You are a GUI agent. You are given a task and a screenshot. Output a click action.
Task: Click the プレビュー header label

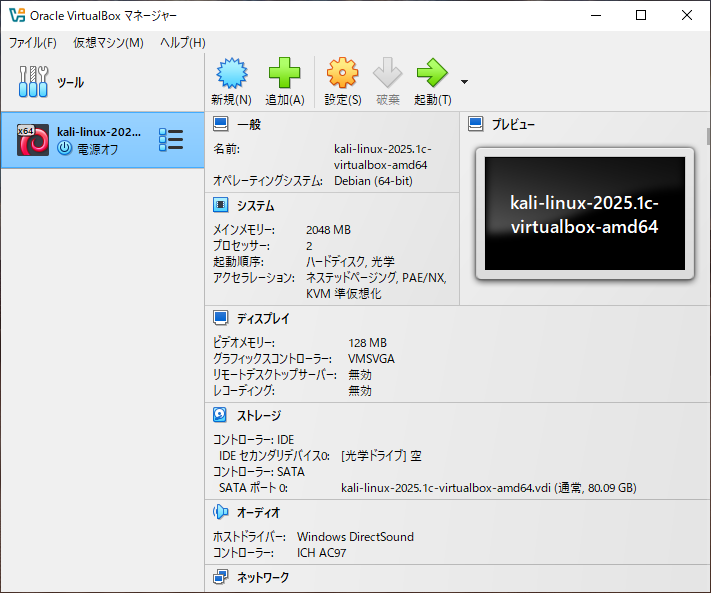pyautogui.click(x=513, y=125)
